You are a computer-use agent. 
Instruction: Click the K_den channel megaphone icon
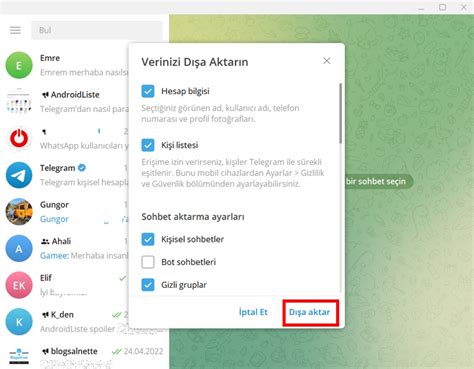pyautogui.click(x=45, y=315)
